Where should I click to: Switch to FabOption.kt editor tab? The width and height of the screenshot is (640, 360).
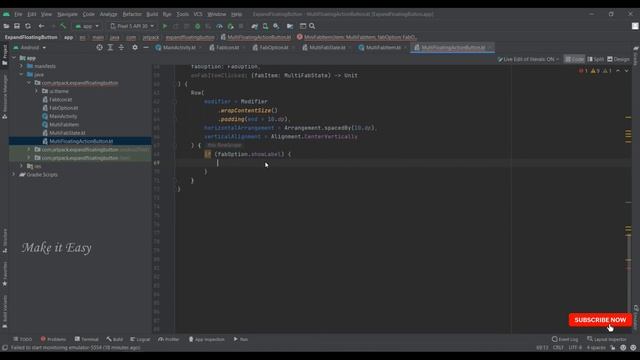click(273, 47)
